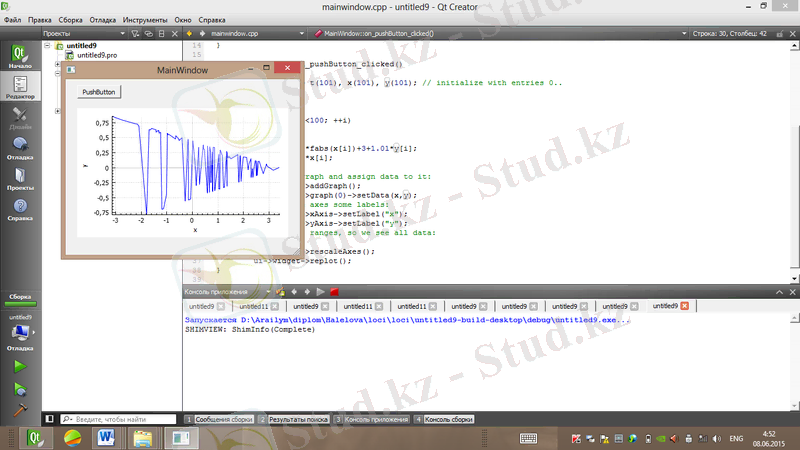
Task: Show the Сообщения сборки output pane
Action: click(x=221, y=419)
